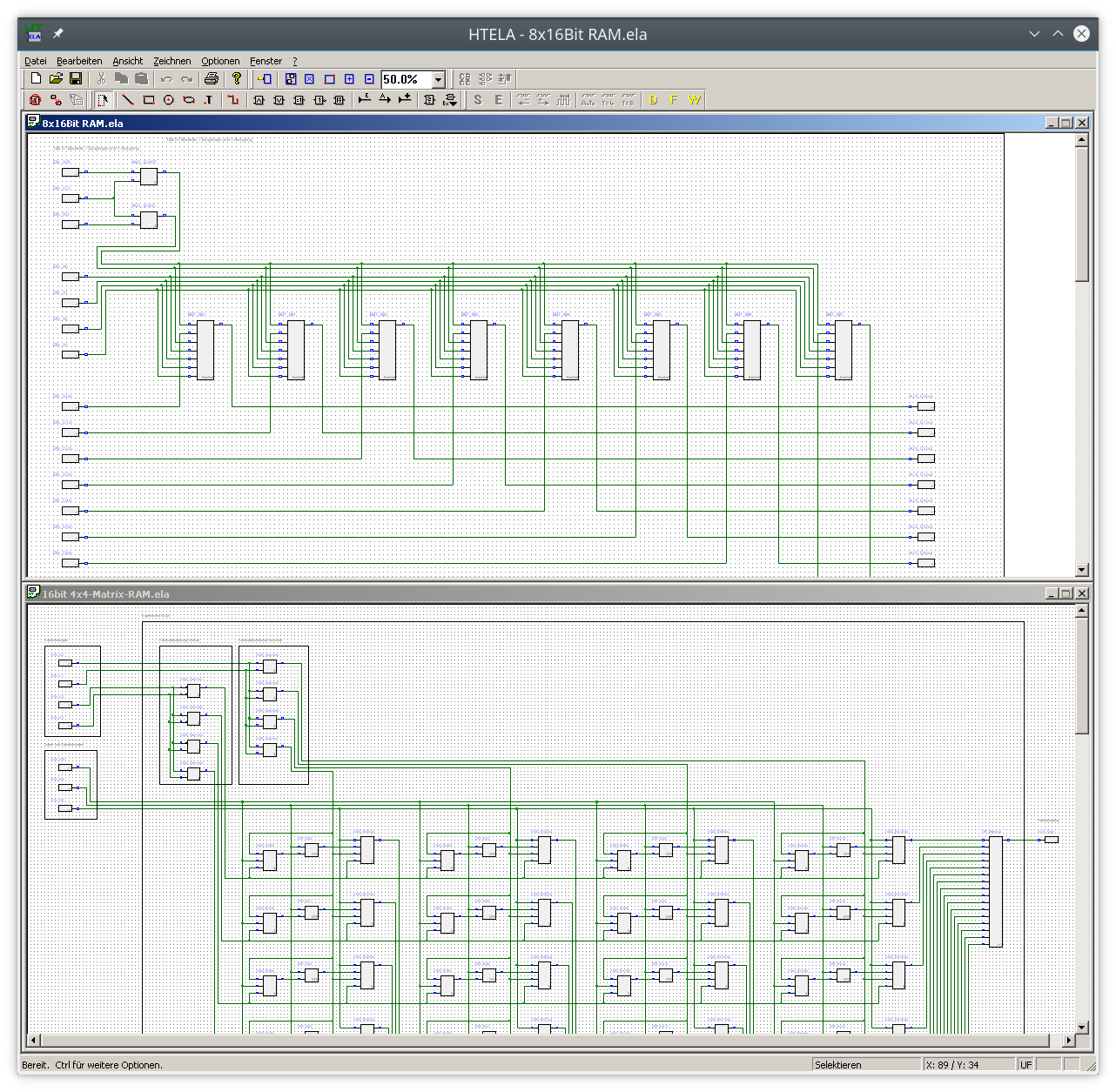
Task: Pin the HTELA window with the pin icon
Action: (x=57, y=34)
